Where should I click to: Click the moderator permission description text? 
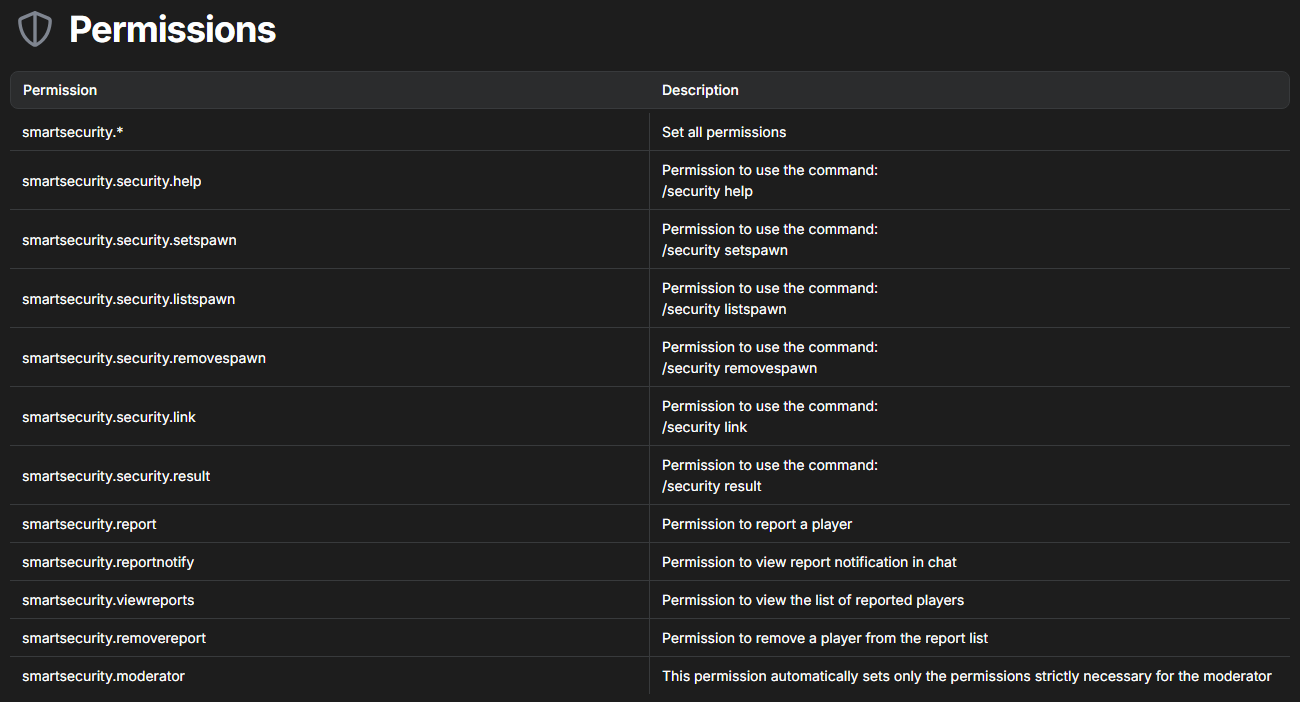point(966,676)
